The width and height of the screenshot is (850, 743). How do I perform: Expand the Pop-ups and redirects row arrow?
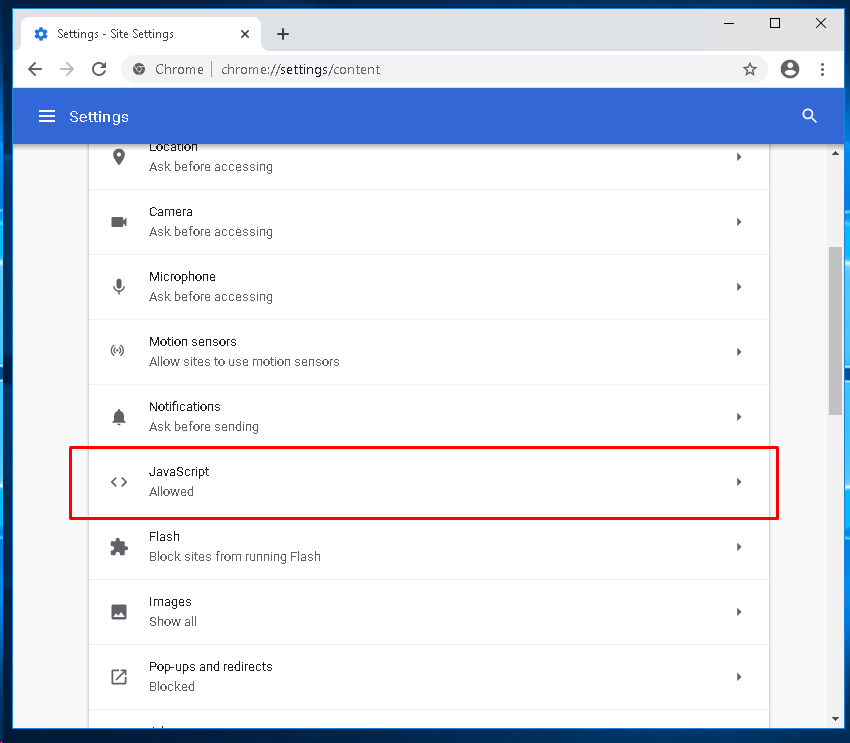click(x=739, y=677)
